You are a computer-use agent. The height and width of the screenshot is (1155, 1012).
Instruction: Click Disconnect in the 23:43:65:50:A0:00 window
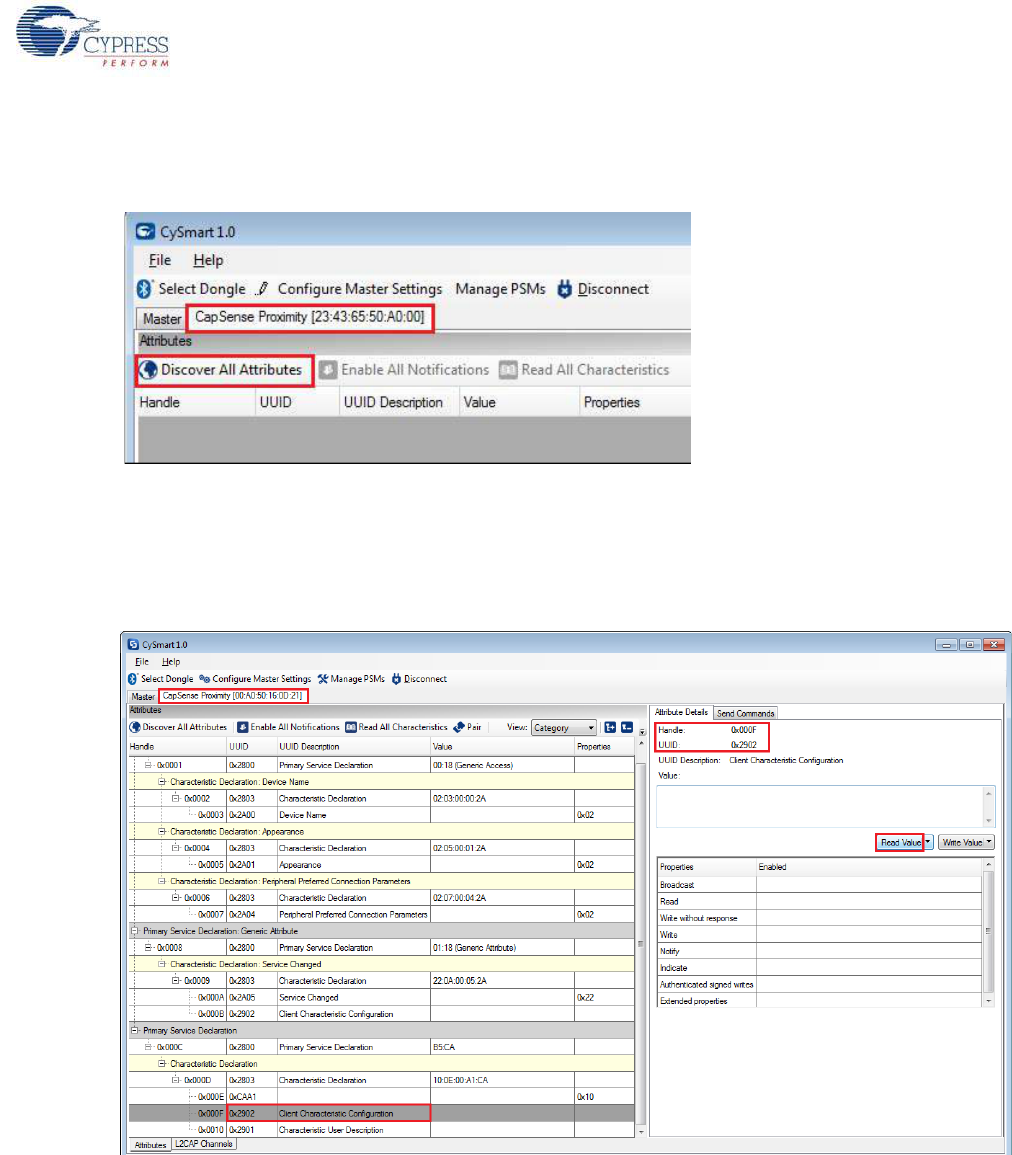tap(602, 289)
